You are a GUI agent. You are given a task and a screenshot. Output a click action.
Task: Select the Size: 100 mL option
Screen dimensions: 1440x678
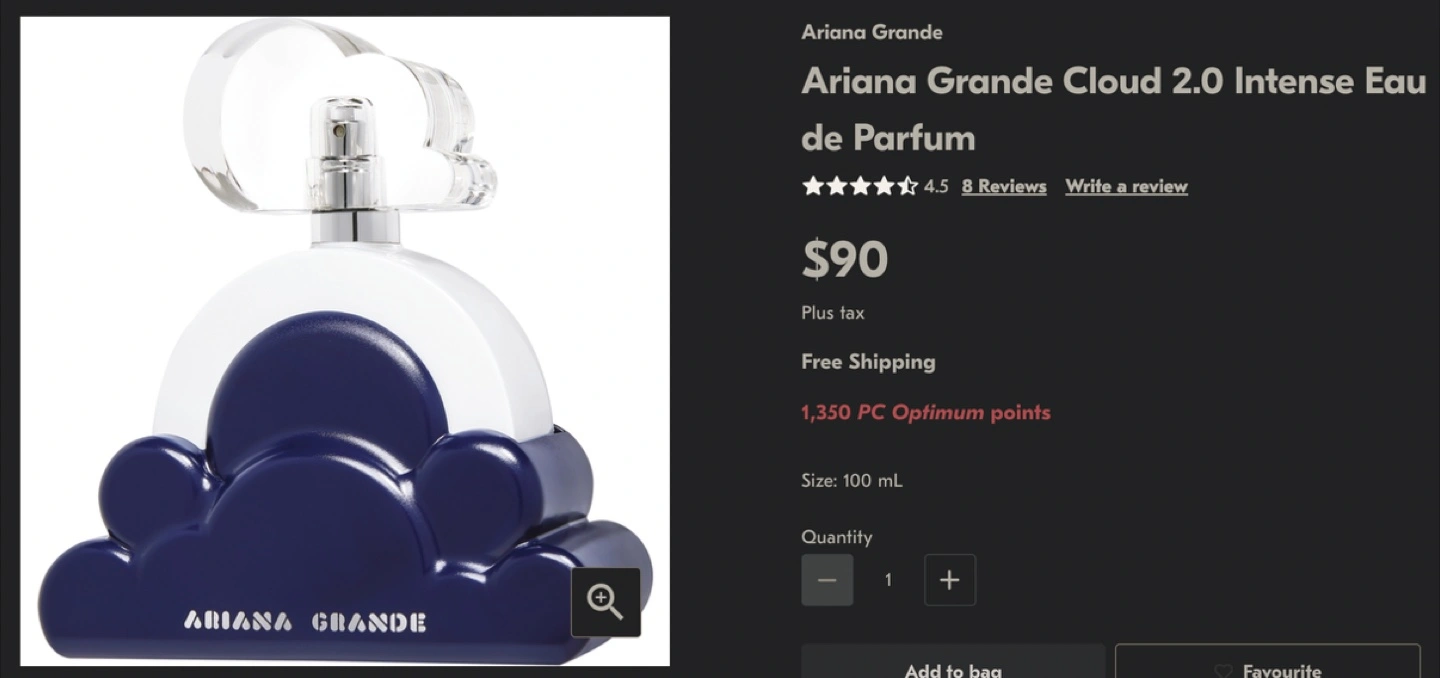pyautogui.click(x=852, y=480)
